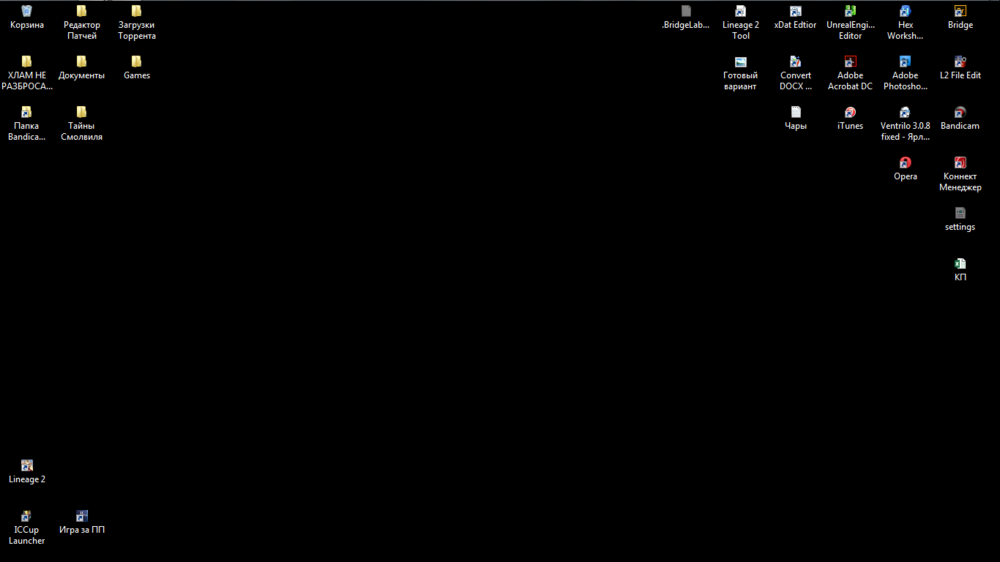Click the Документы folder icon
This screenshot has height=562, width=1000.
[x=82, y=62]
